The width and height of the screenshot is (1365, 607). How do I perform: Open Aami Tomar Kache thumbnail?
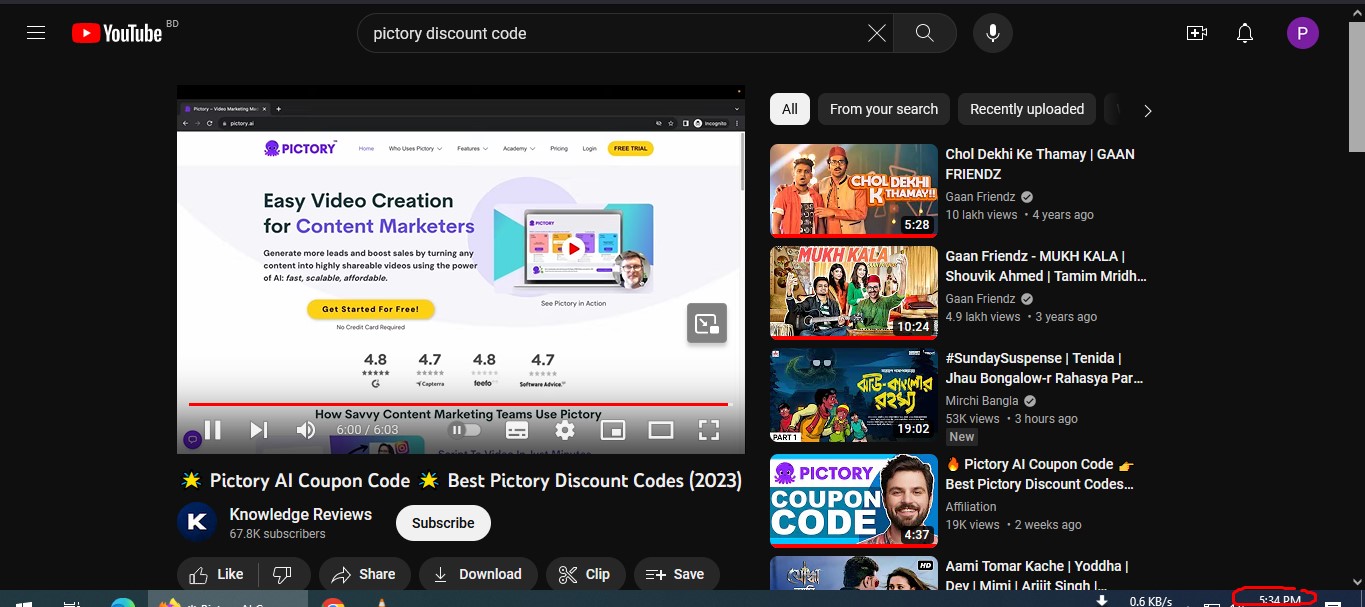[854, 573]
